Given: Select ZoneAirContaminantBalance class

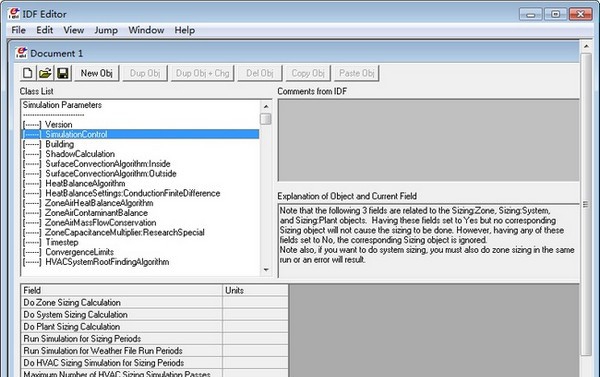Looking at the screenshot, I should click(x=140, y=213).
